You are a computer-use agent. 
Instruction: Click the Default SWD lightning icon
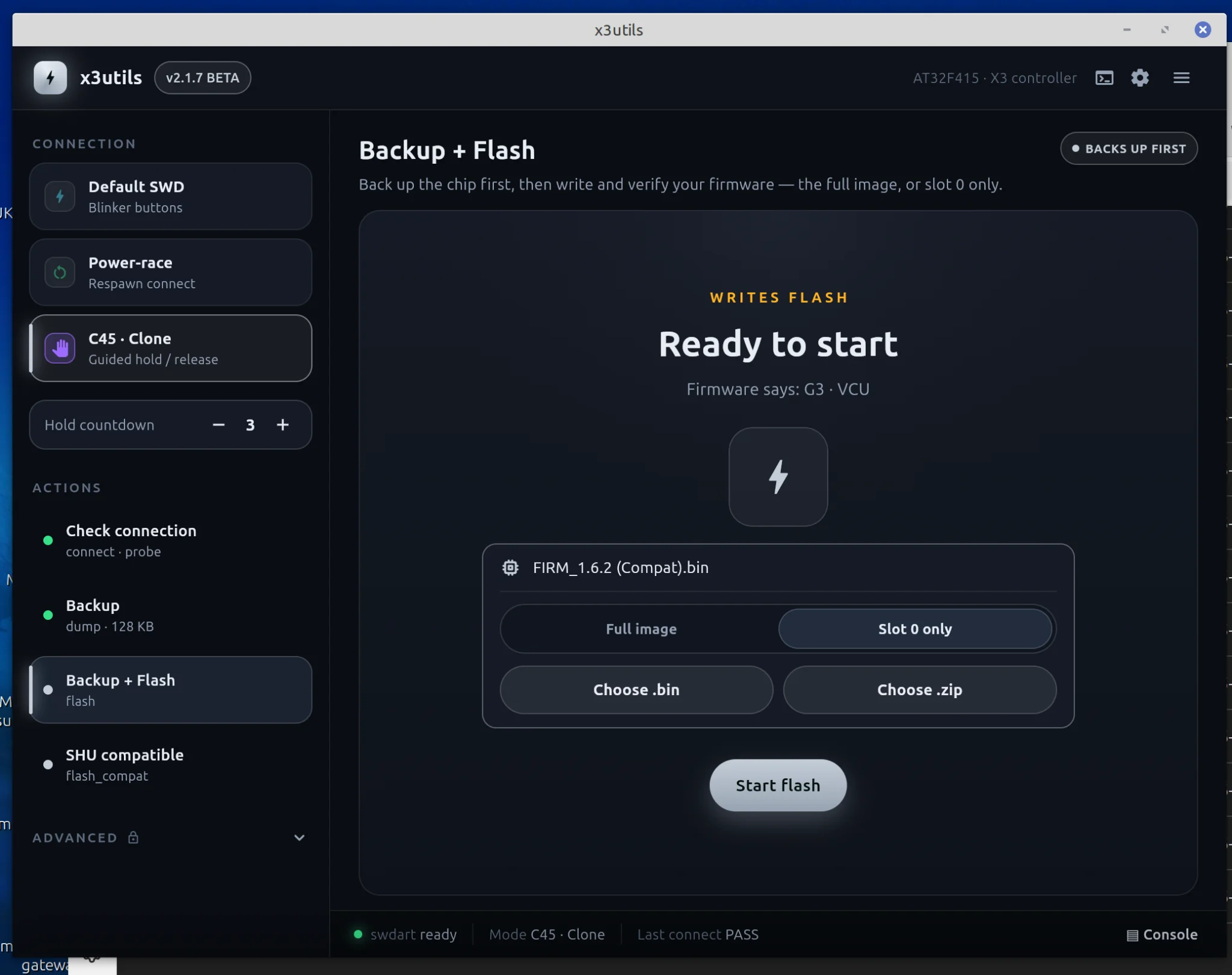60,196
